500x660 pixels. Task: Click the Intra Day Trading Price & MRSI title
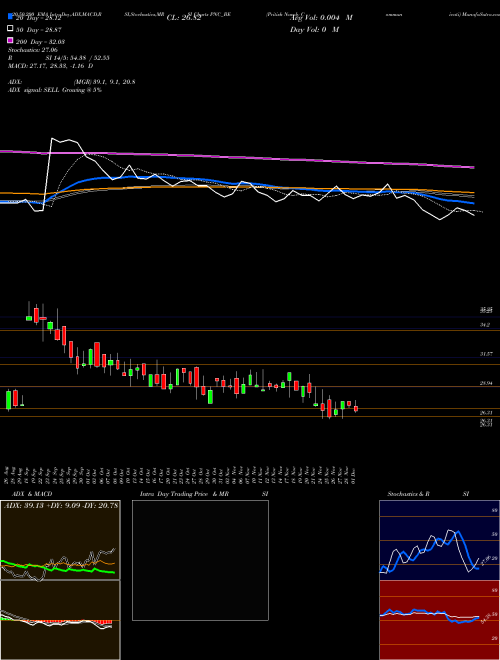[x=204, y=494]
